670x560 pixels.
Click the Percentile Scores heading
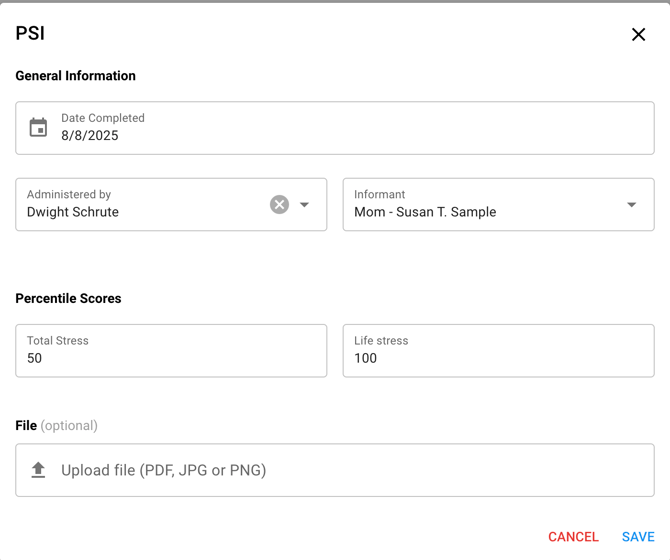click(x=68, y=299)
